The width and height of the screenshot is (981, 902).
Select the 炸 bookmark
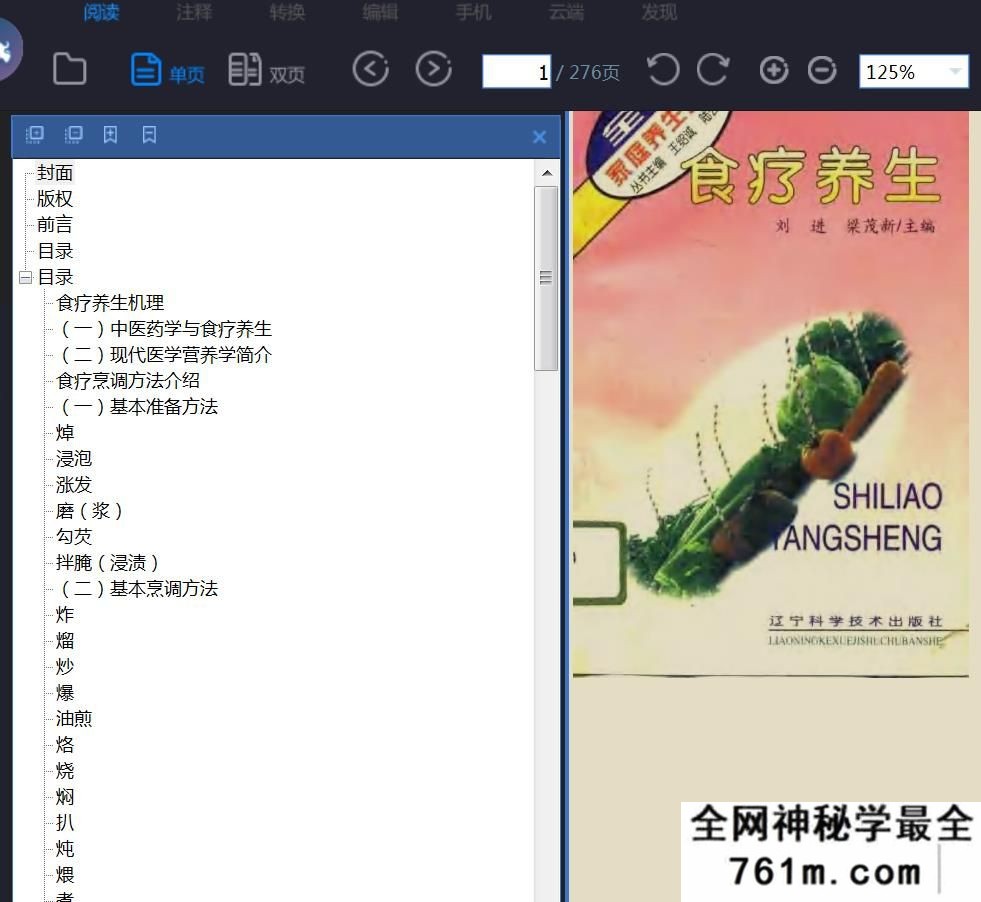click(x=65, y=615)
